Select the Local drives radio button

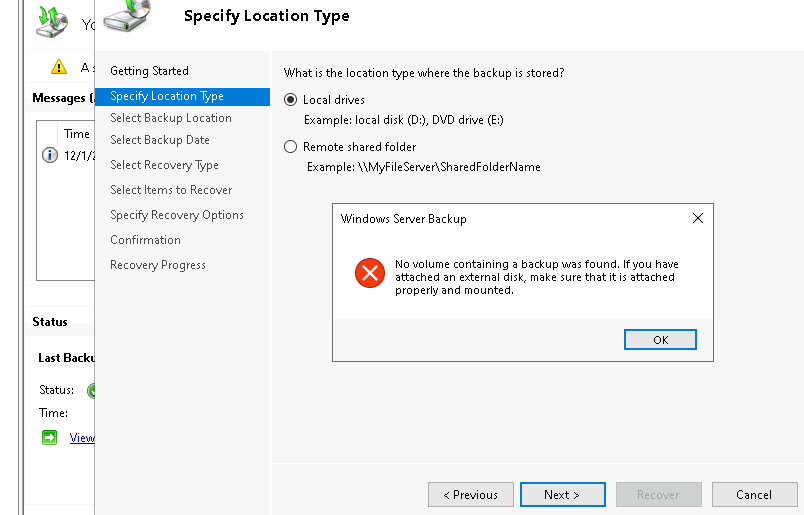point(291,100)
